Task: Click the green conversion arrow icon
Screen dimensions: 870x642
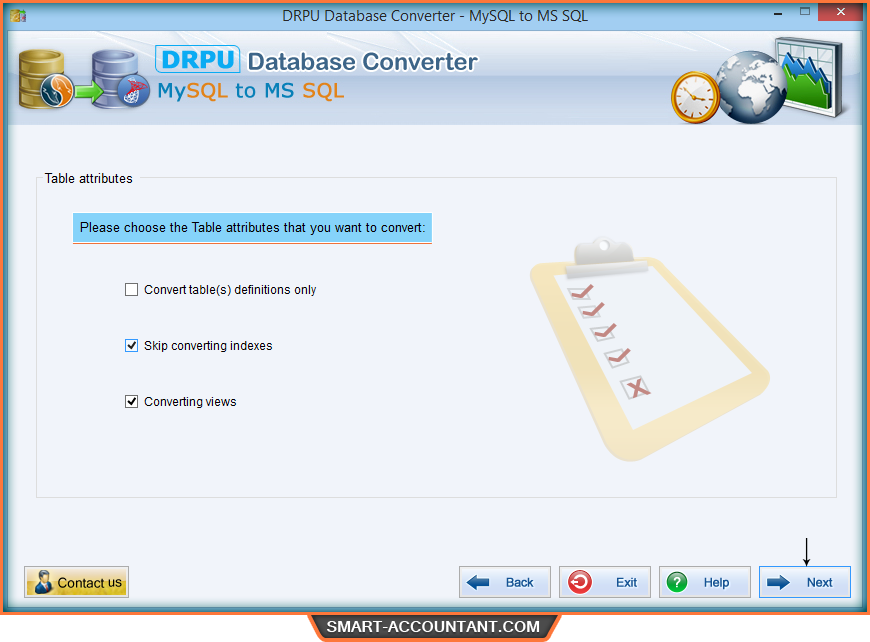Action: tap(89, 90)
